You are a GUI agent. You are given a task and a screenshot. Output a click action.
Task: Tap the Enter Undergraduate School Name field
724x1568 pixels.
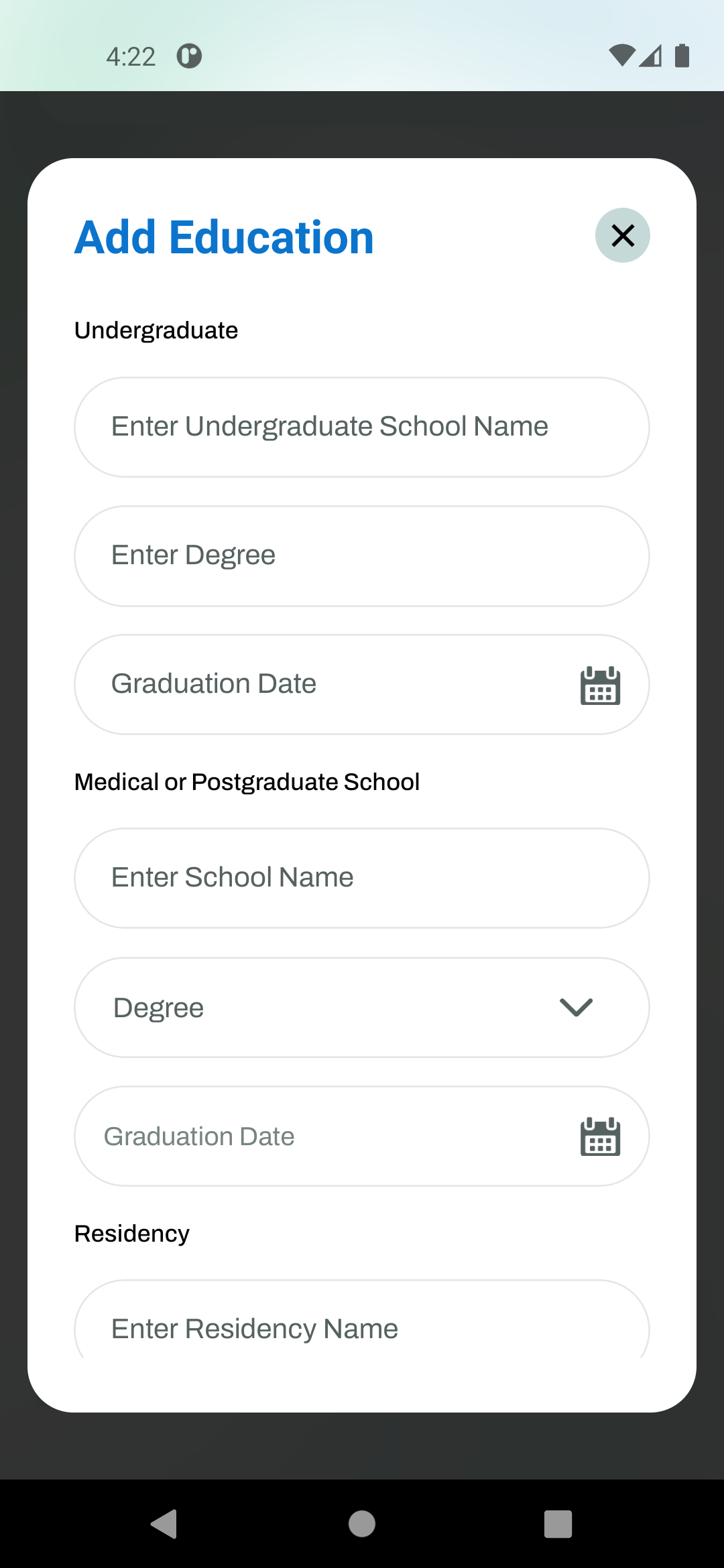click(x=361, y=427)
